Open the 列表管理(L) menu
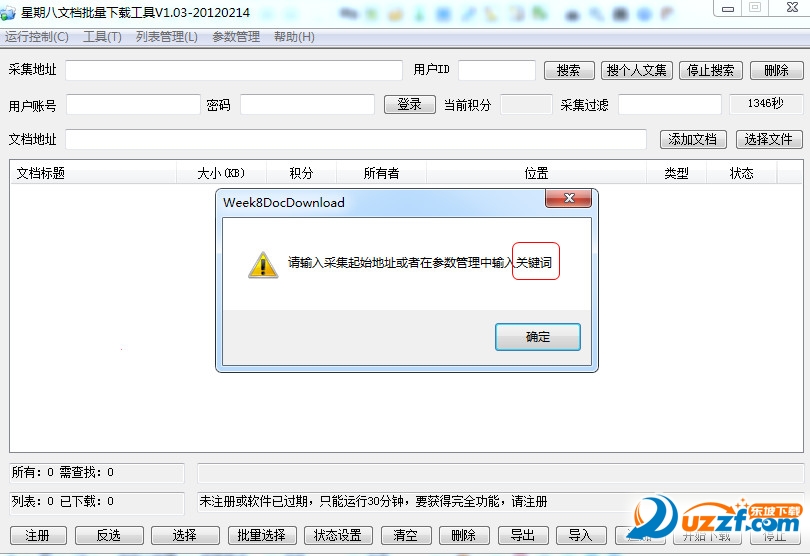The width and height of the screenshot is (810, 556). (167, 37)
